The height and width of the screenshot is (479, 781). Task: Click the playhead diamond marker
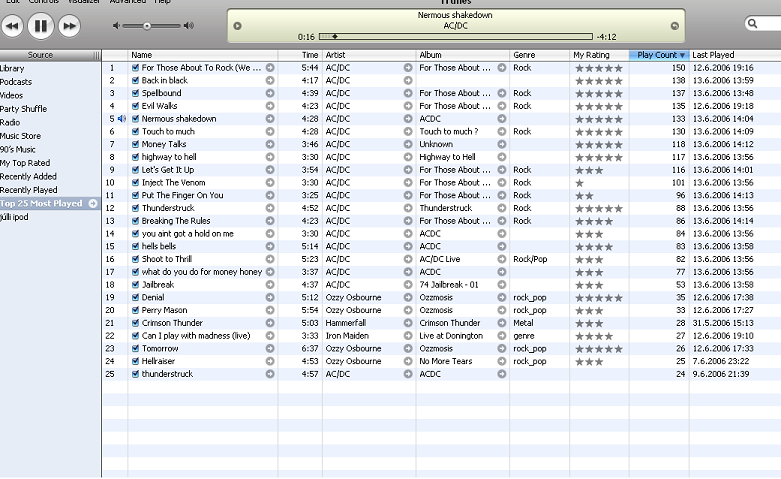(x=335, y=36)
